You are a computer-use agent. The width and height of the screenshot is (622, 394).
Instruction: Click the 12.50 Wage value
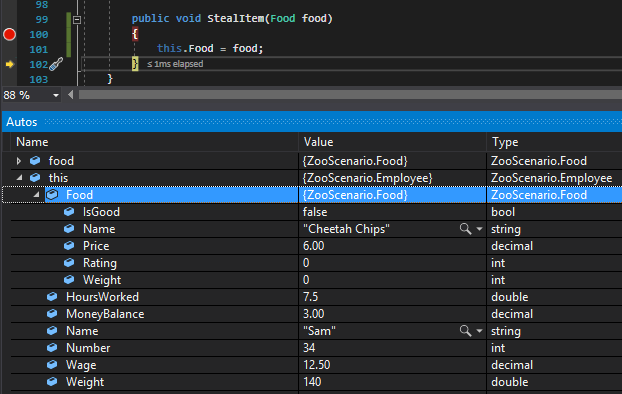point(317,365)
